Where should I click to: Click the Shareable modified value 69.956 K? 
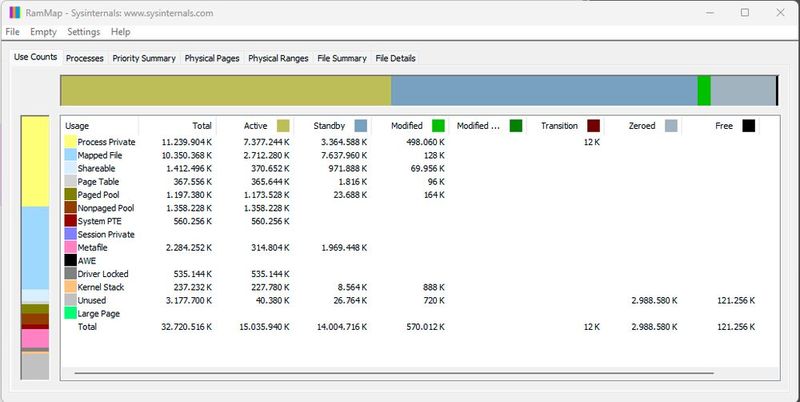[428, 168]
